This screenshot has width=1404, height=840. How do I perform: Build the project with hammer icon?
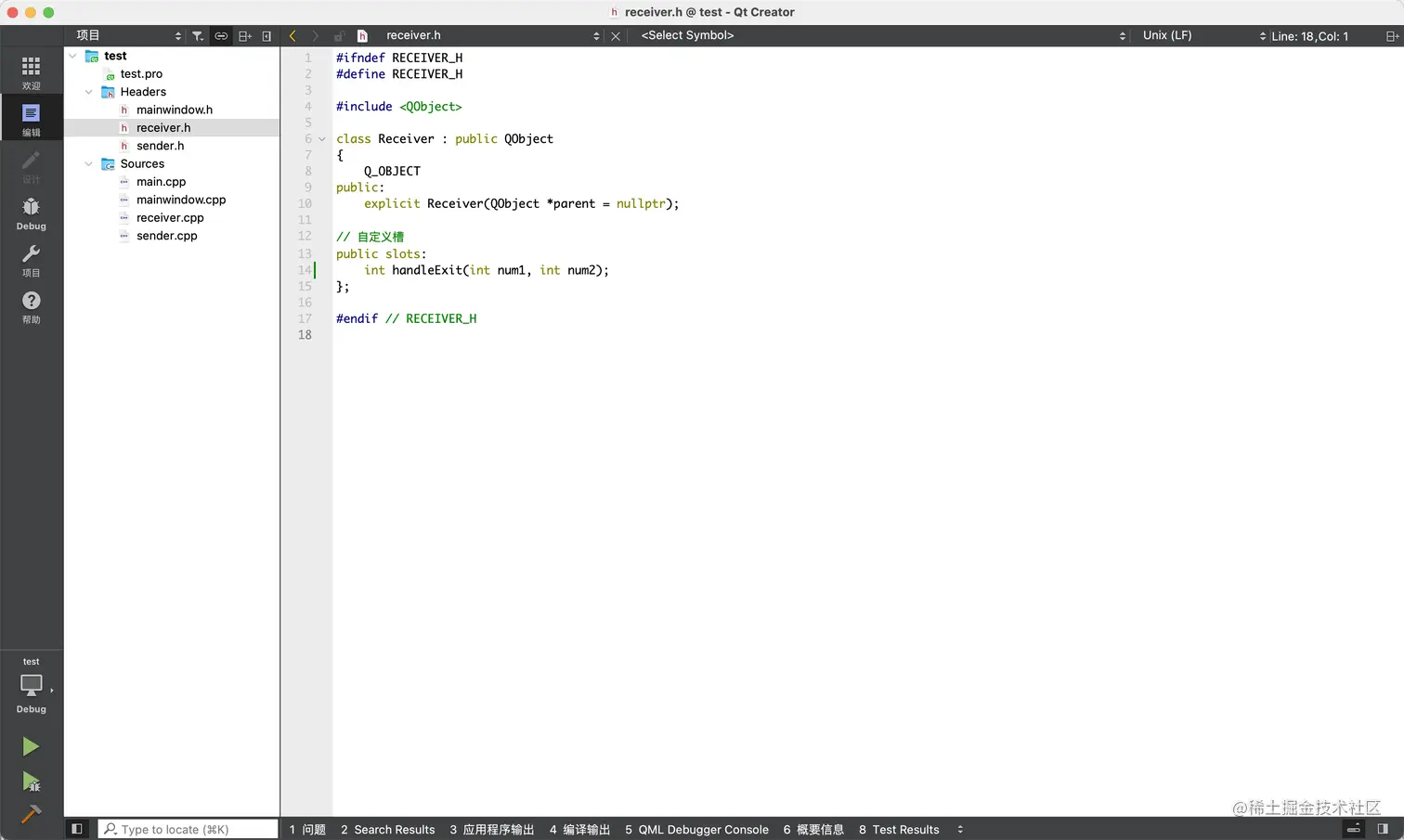pyautogui.click(x=31, y=814)
